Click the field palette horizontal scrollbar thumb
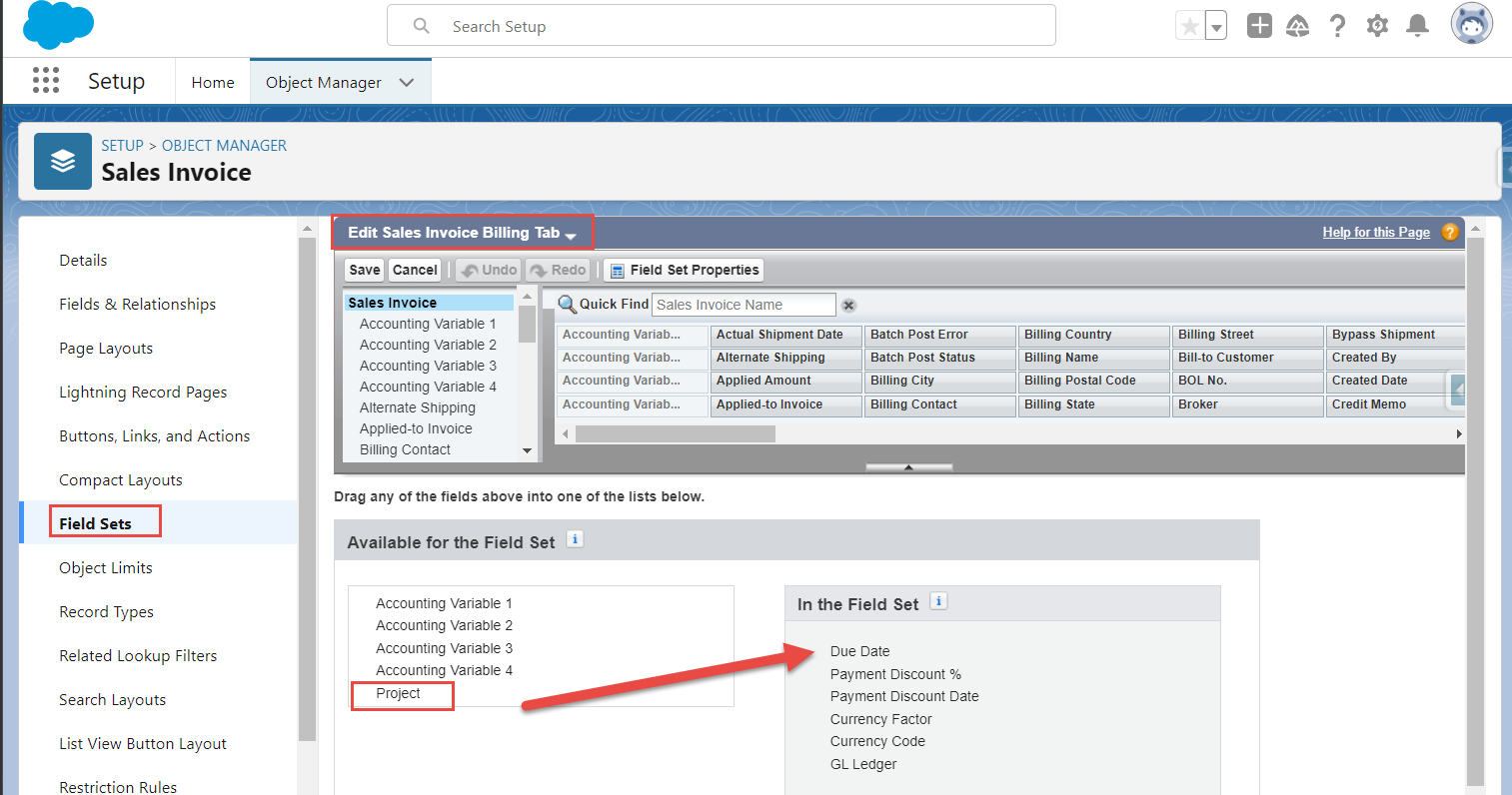 point(676,434)
